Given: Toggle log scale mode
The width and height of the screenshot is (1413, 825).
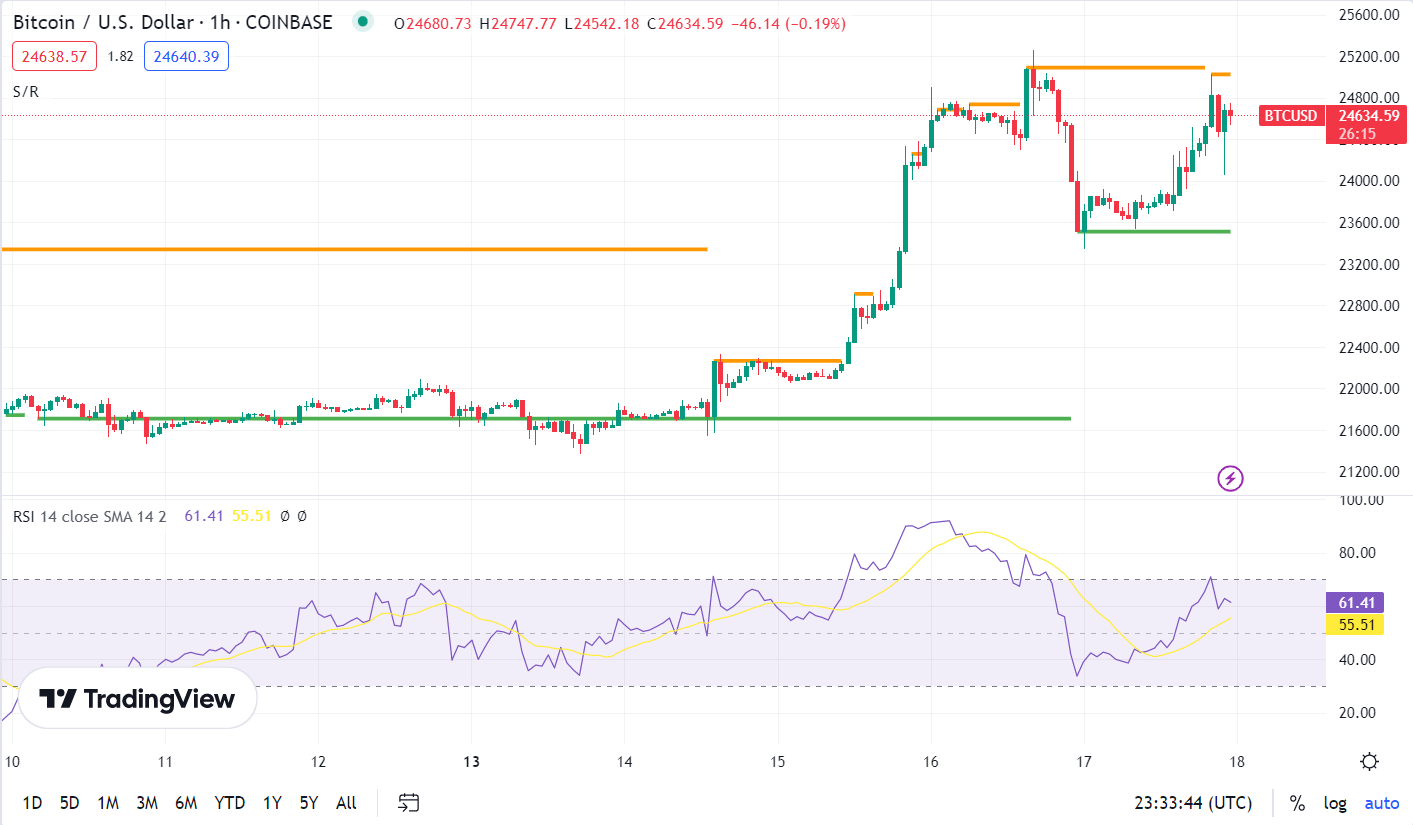Looking at the screenshot, I should (1335, 803).
